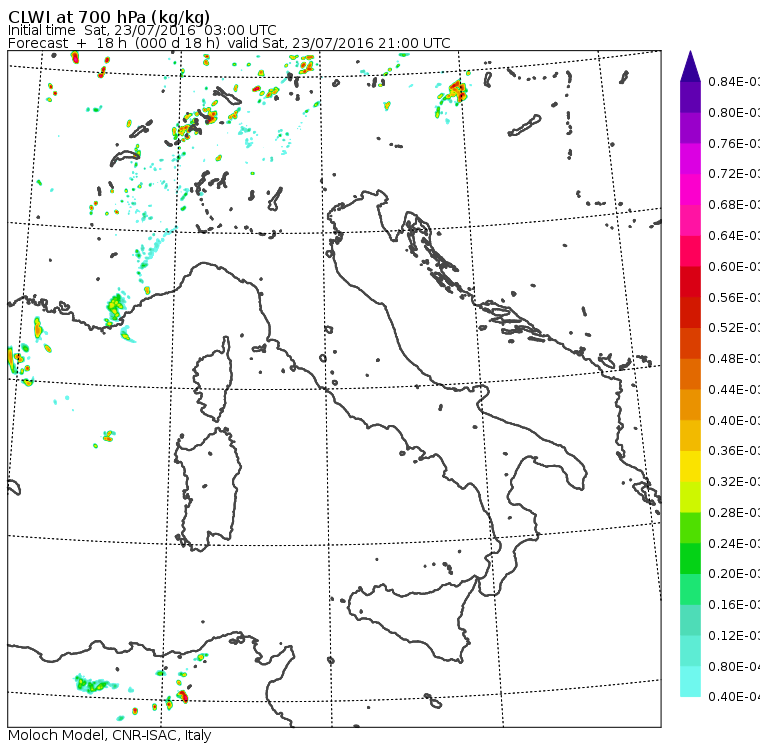This screenshot has height=749, width=760.
Task: Click the 0.68E-03 colorbar label
Action: [734, 205]
